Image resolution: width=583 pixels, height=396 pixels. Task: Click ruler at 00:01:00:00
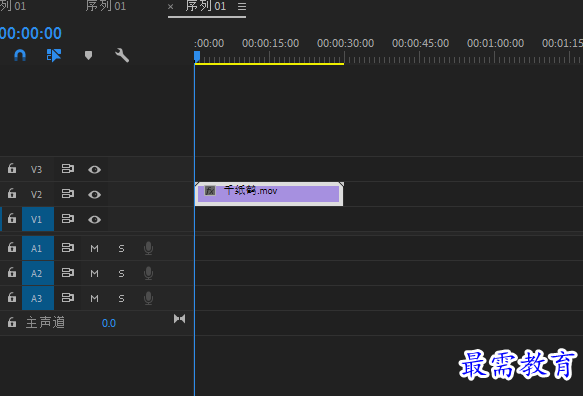495,44
